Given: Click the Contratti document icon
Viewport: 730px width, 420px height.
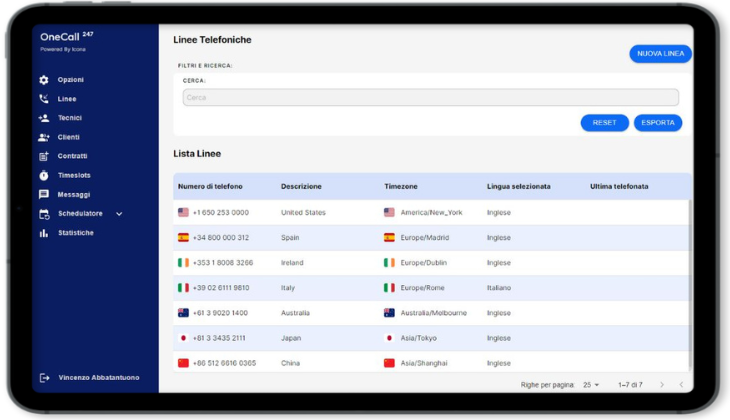Looking at the screenshot, I should click(44, 156).
